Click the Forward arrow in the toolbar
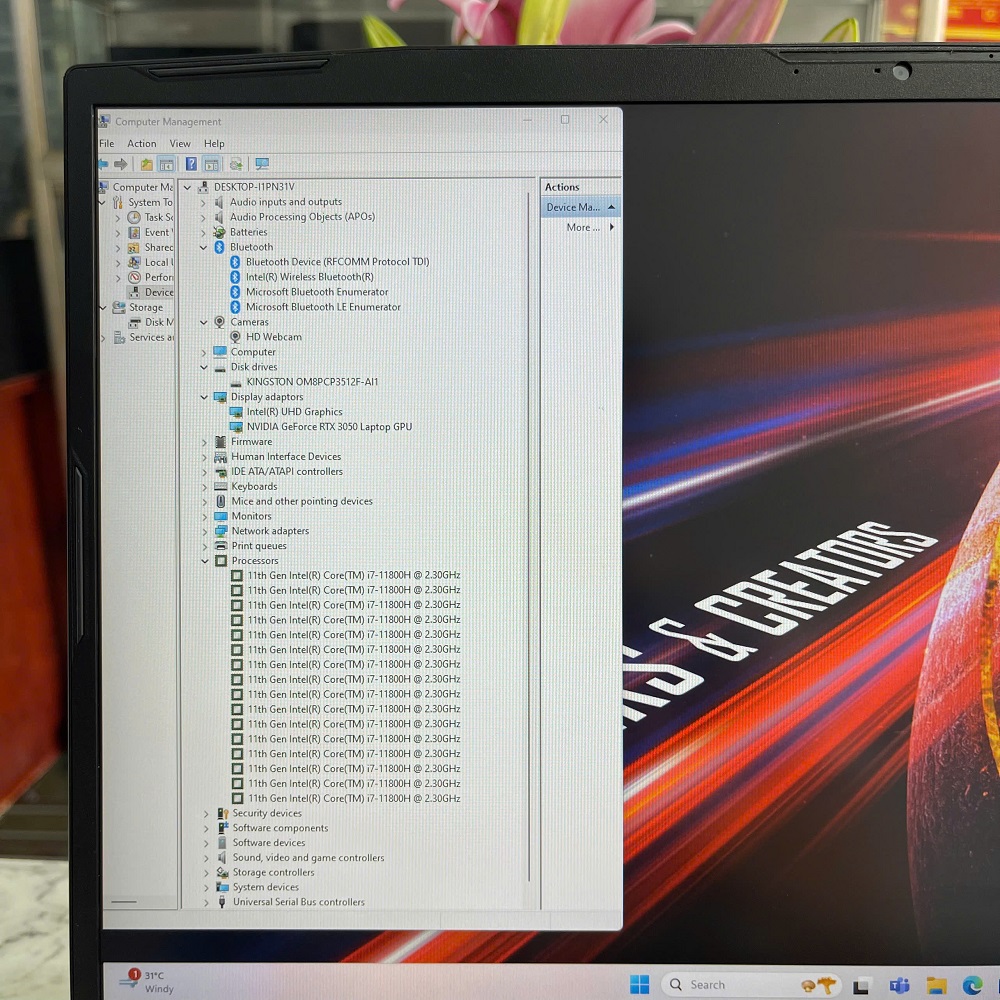 click(119, 164)
